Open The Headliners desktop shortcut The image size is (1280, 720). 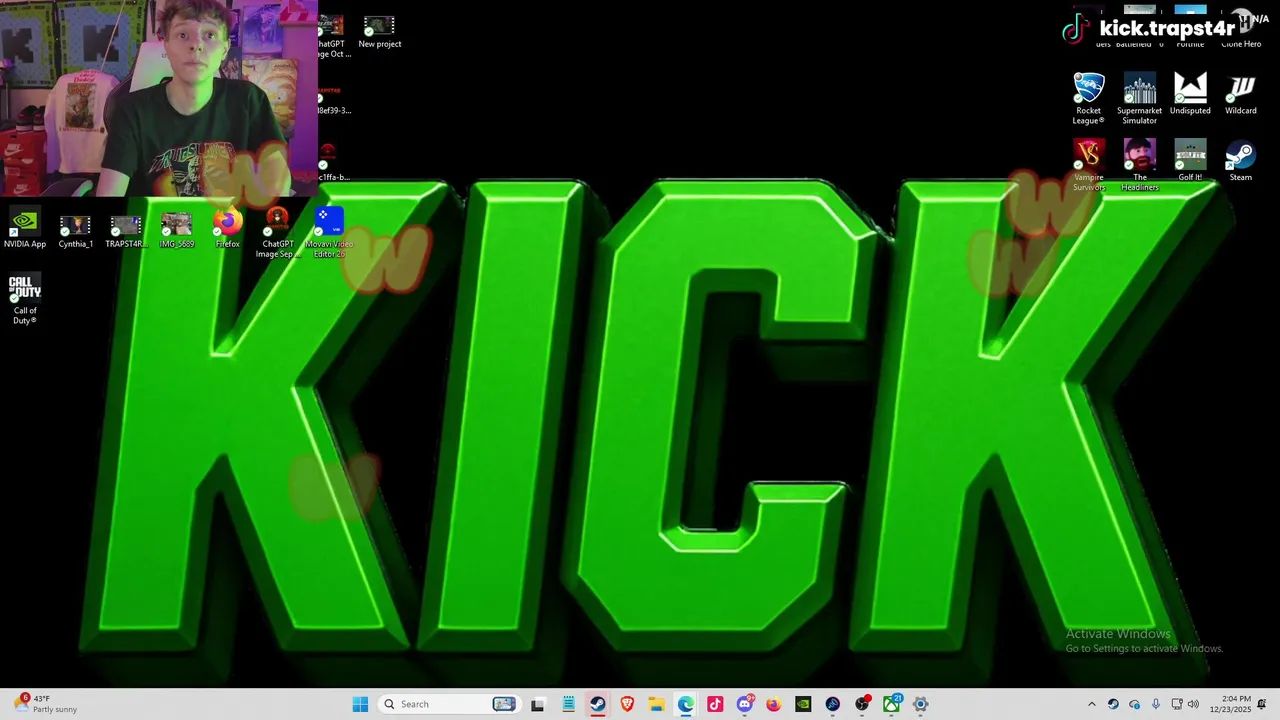click(x=1140, y=165)
